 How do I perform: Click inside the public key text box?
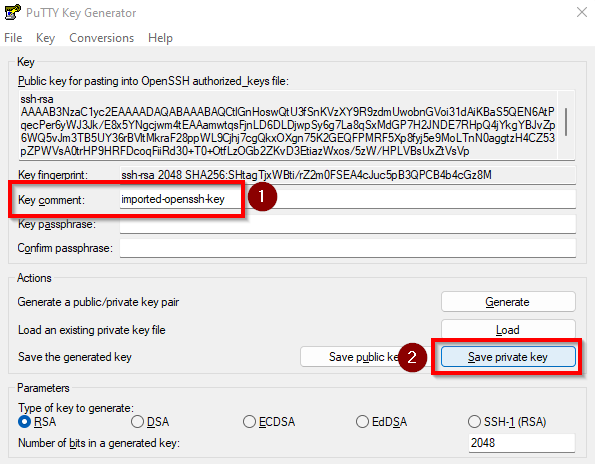coord(288,125)
